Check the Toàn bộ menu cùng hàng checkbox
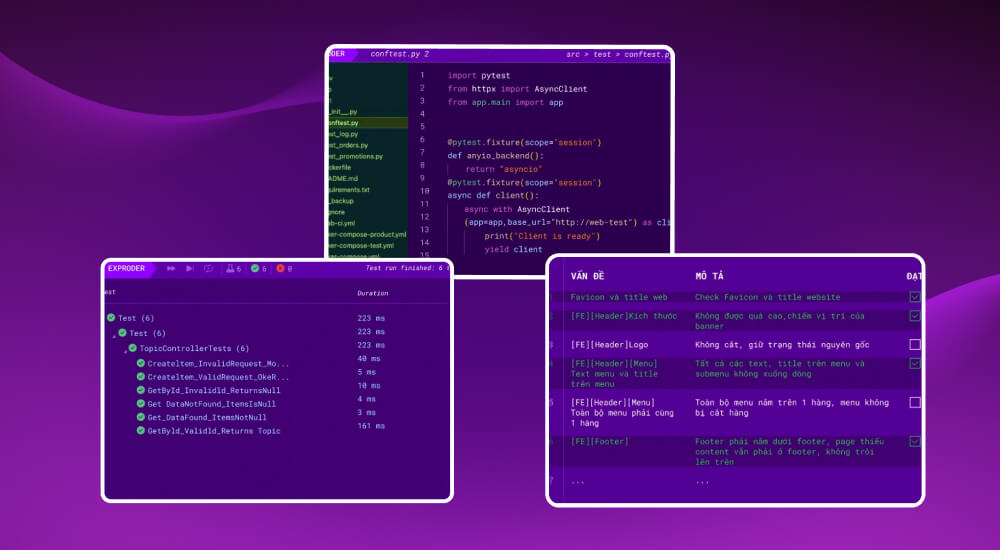 915,403
